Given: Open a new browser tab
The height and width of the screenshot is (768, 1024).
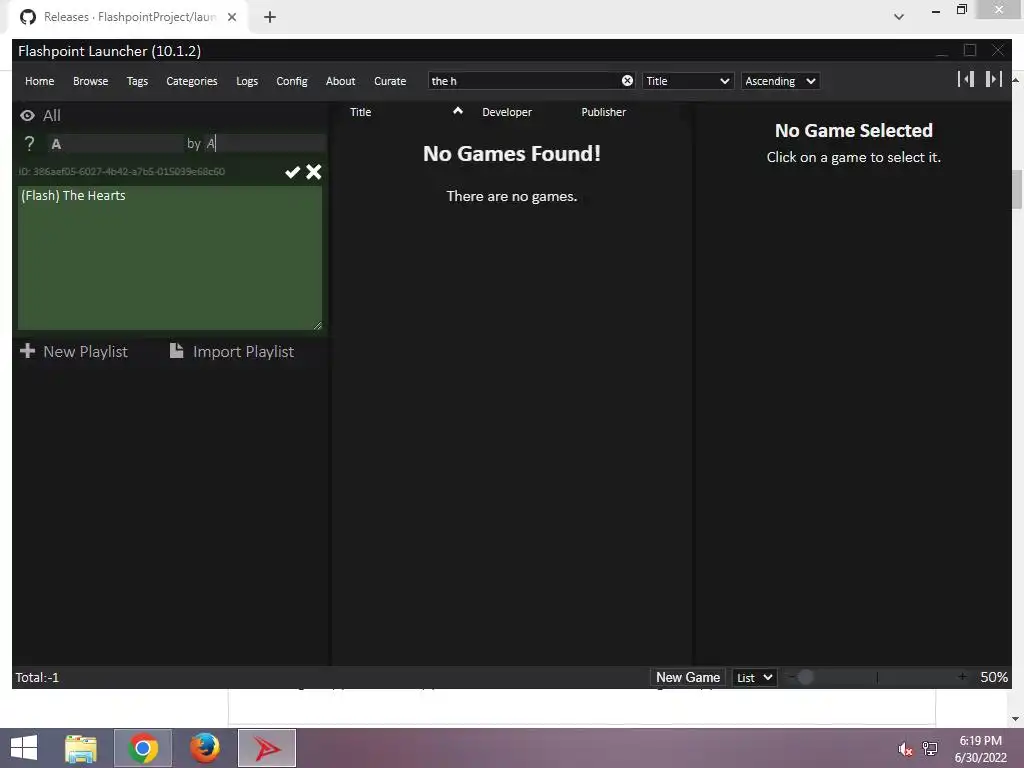Looking at the screenshot, I should click(x=270, y=17).
